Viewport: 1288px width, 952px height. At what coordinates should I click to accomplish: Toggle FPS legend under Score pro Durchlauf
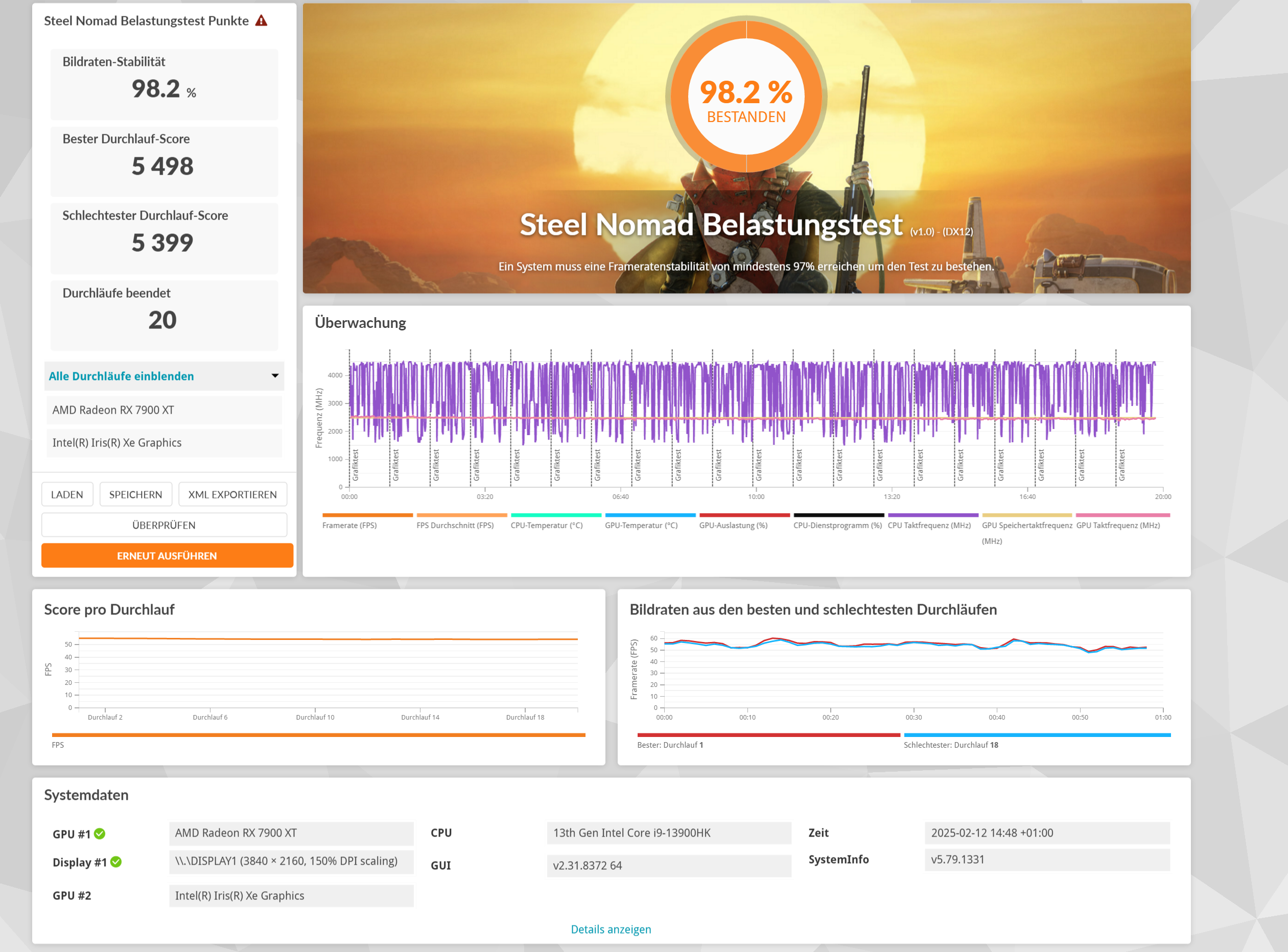click(x=318, y=741)
